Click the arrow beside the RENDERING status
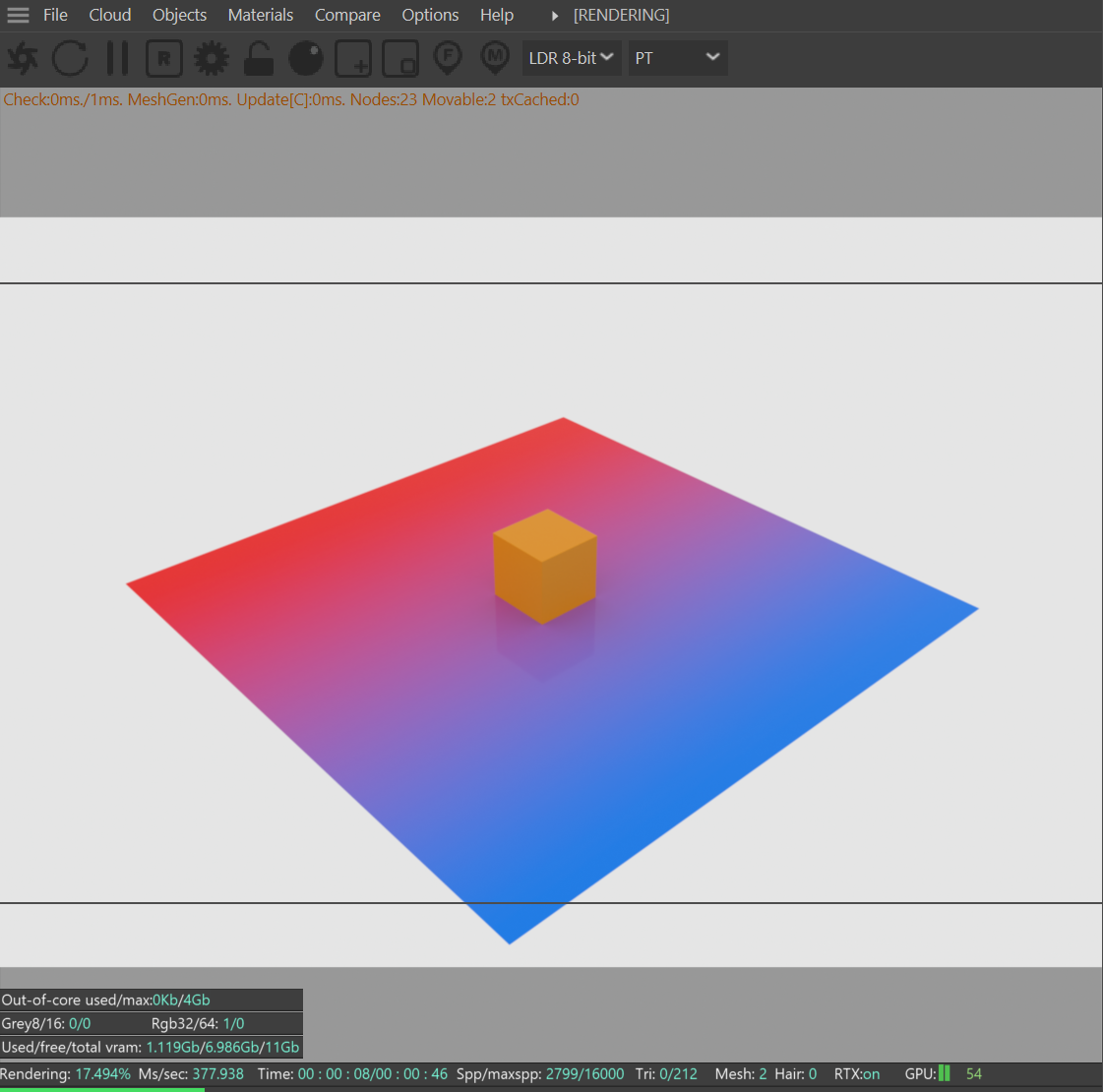Viewport: 1103px width, 1092px height. coord(555,16)
